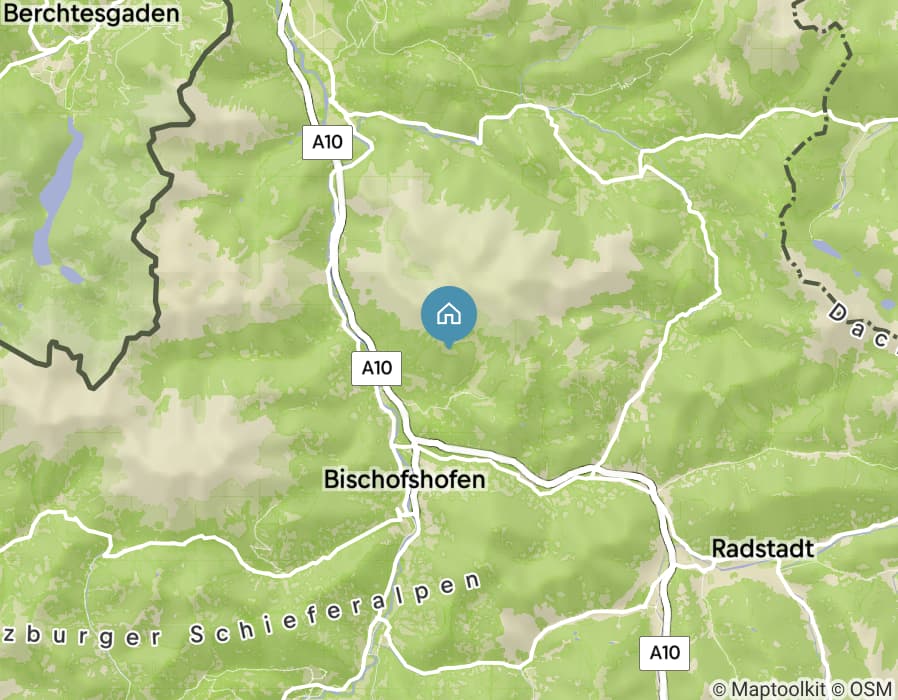Click the small lake beside the dash-dotted boundary
Screen dimensions: 898x700
click(827, 247)
